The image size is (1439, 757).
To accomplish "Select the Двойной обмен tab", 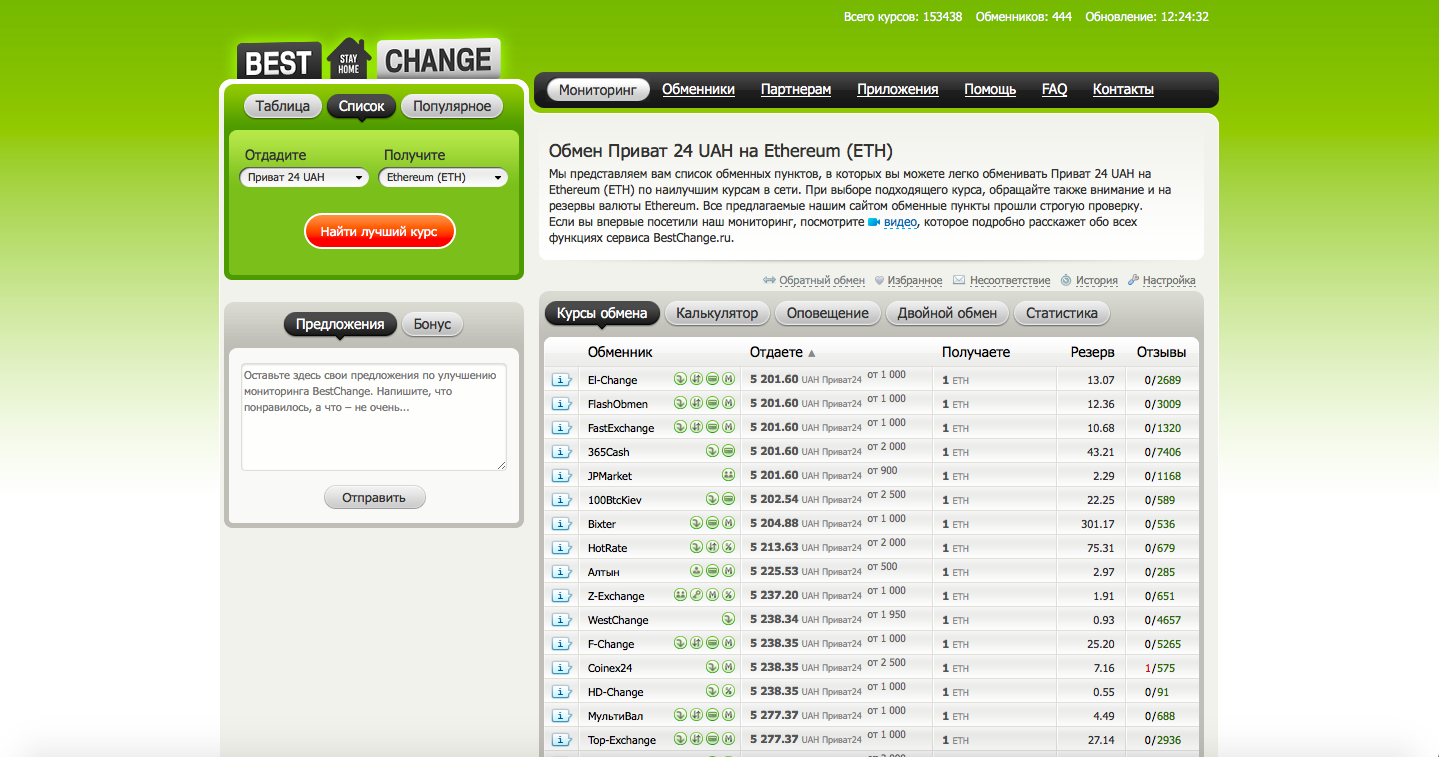I will 947,313.
